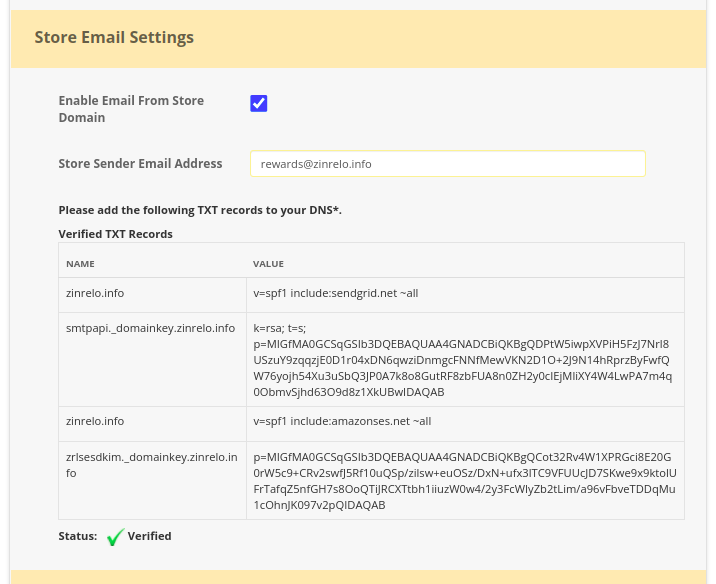Select the Store Email Settings heading
Image resolution: width=716 pixels, height=584 pixels.
click(x=114, y=37)
